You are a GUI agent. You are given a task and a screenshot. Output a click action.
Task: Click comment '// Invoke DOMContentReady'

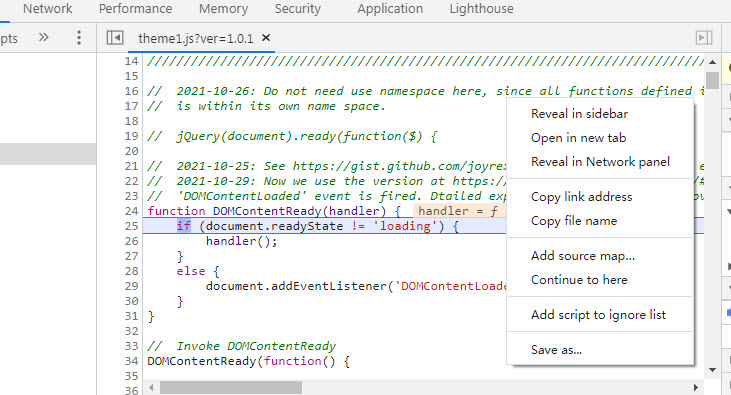(241, 346)
